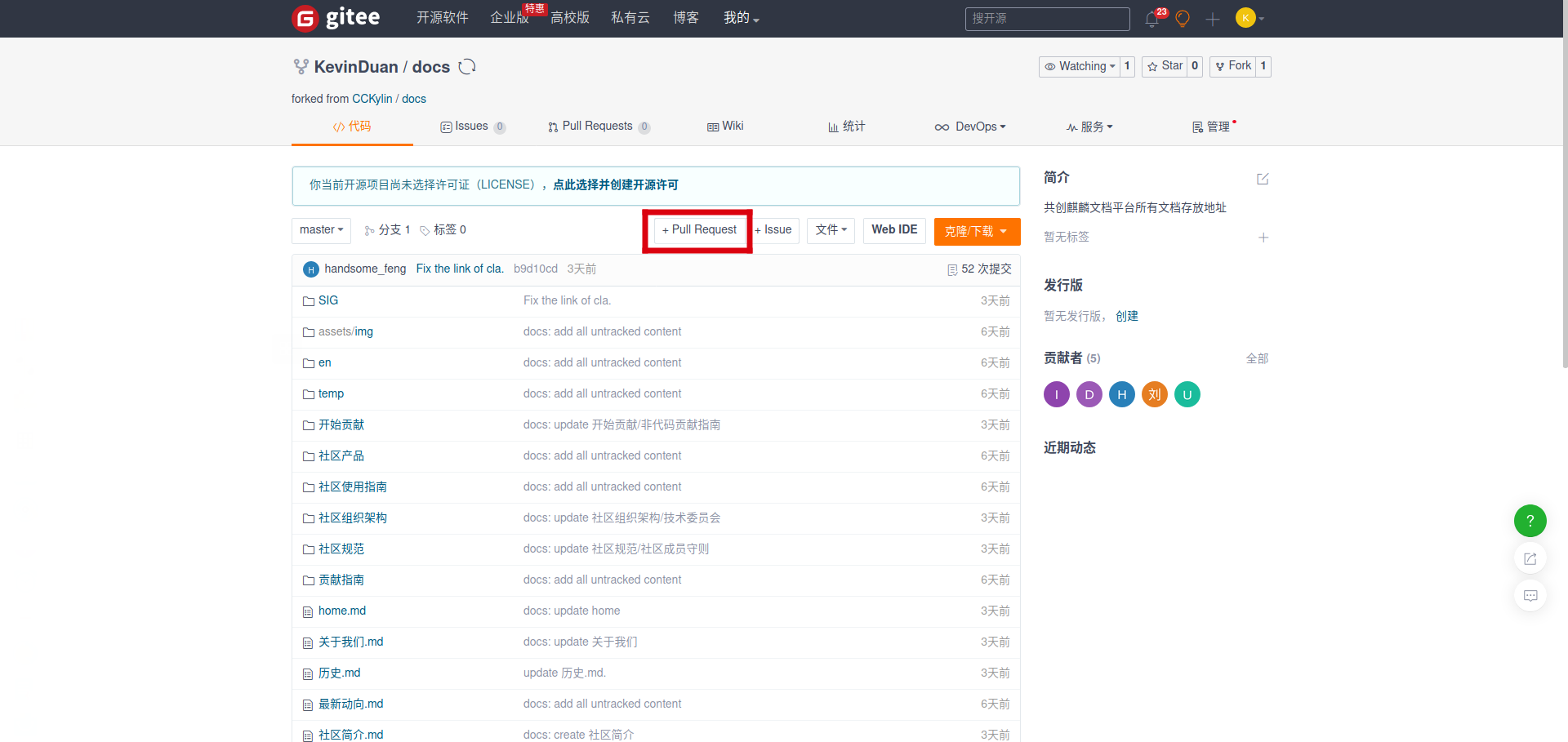Click the + Pull Request button
This screenshot has height=742, width=1568.
[699, 230]
